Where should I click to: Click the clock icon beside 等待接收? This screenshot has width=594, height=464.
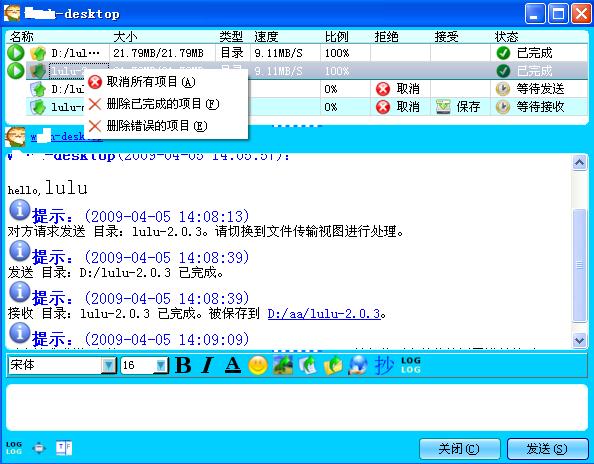point(503,107)
